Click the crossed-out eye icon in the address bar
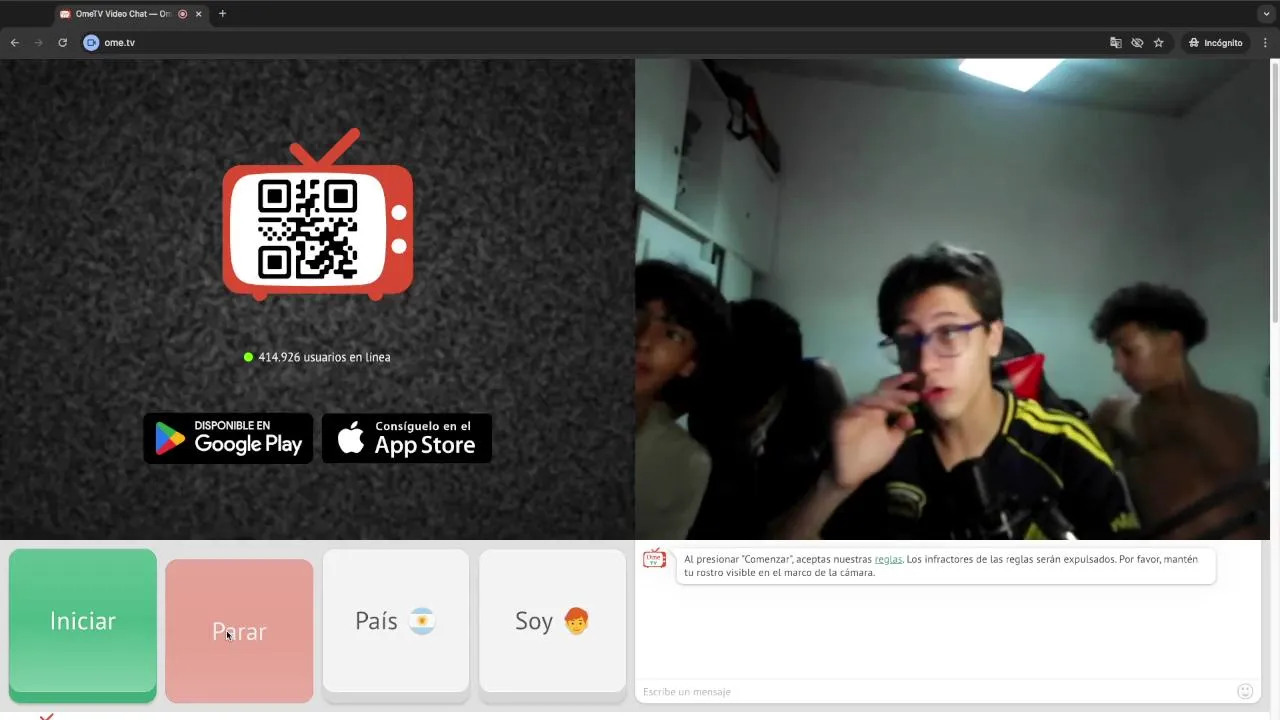Viewport: 1280px width, 720px height. (x=1137, y=43)
